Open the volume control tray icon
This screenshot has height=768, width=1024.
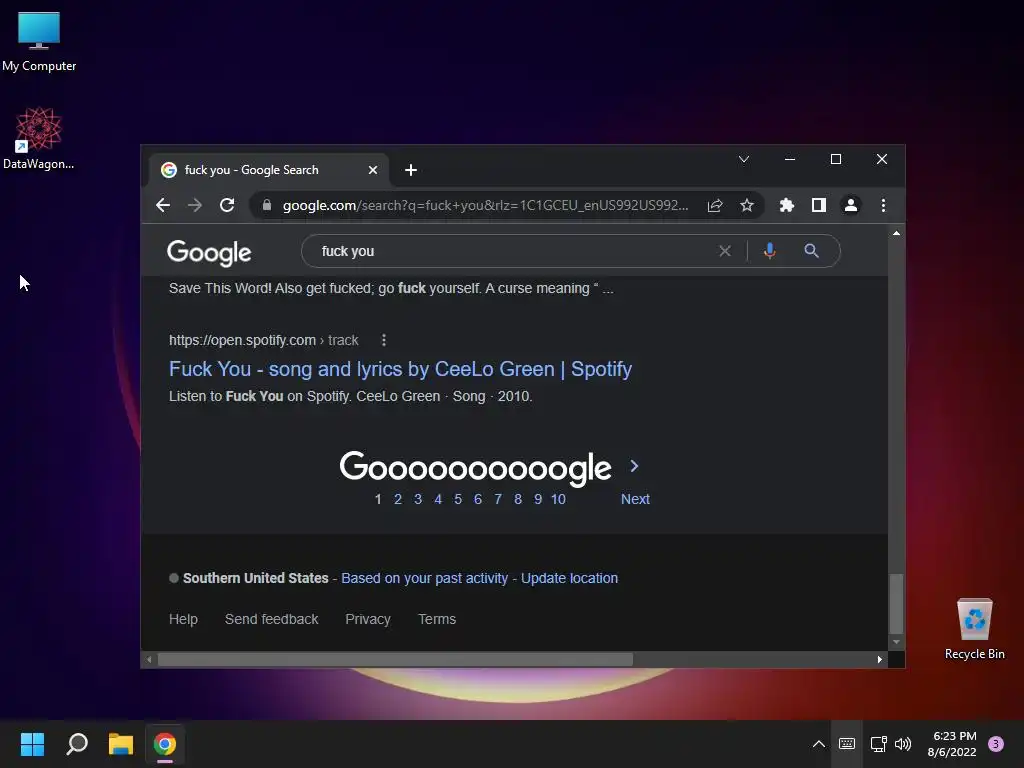click(x=903, y=744)
